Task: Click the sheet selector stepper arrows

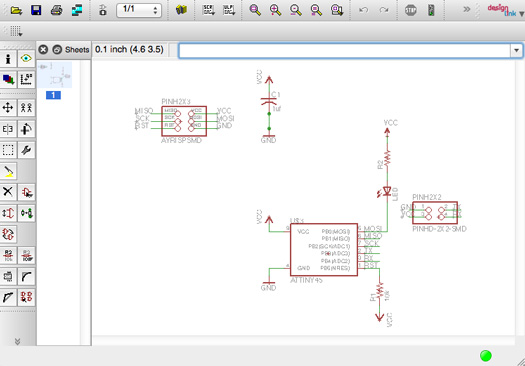Action: 155,10
